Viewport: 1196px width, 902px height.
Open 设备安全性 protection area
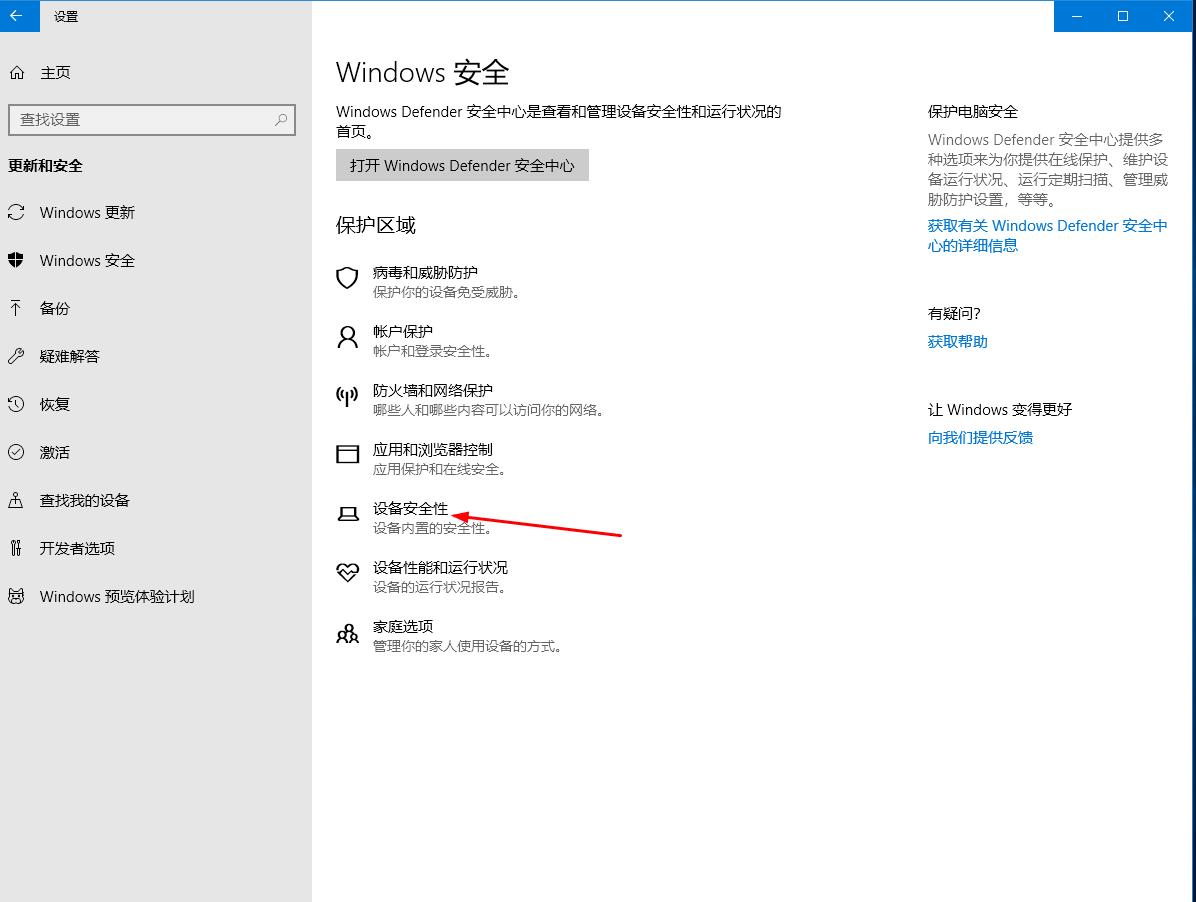pyautogui.click(x=410, y=509)
